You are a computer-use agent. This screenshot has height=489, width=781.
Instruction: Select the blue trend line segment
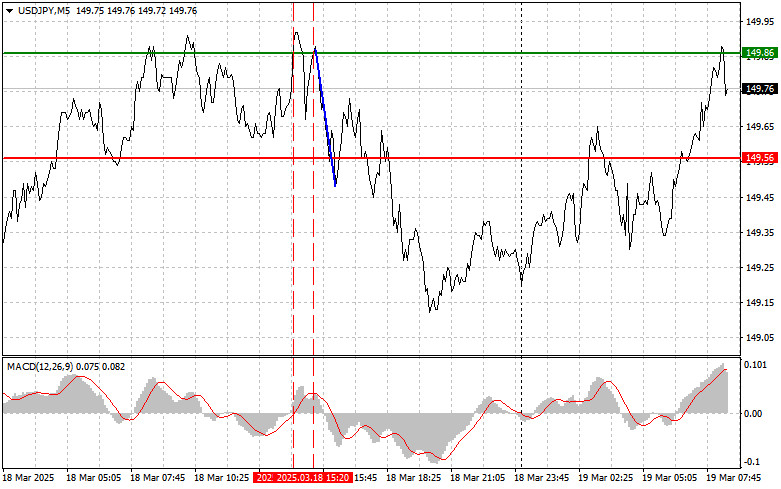pos(325,117)
